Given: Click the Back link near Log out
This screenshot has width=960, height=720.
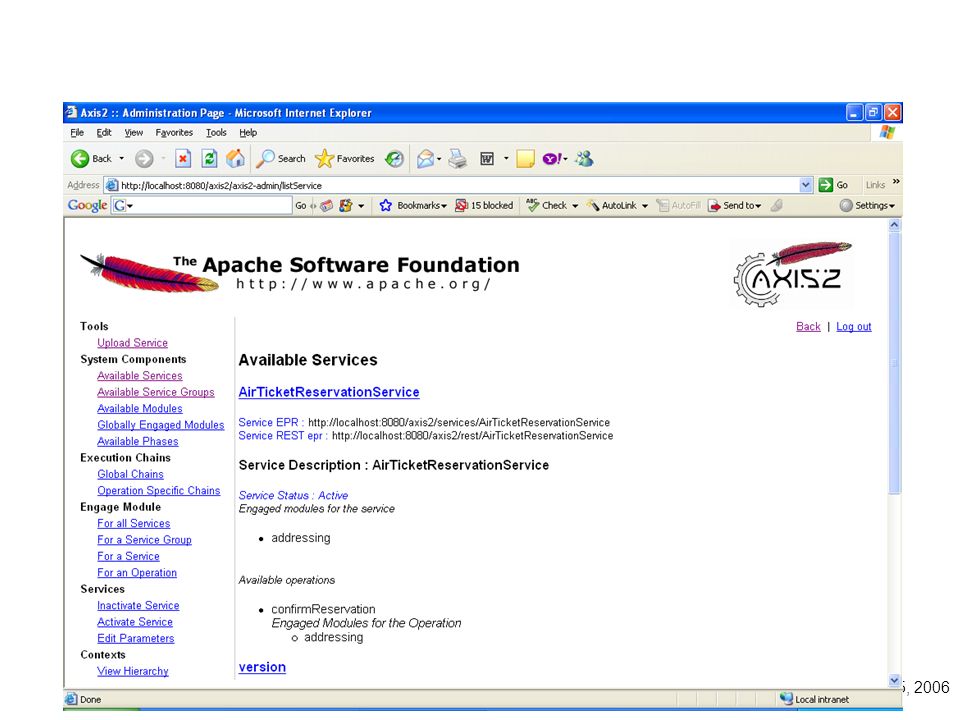Looking at the screenshot, I should click(x=808, y=326).
